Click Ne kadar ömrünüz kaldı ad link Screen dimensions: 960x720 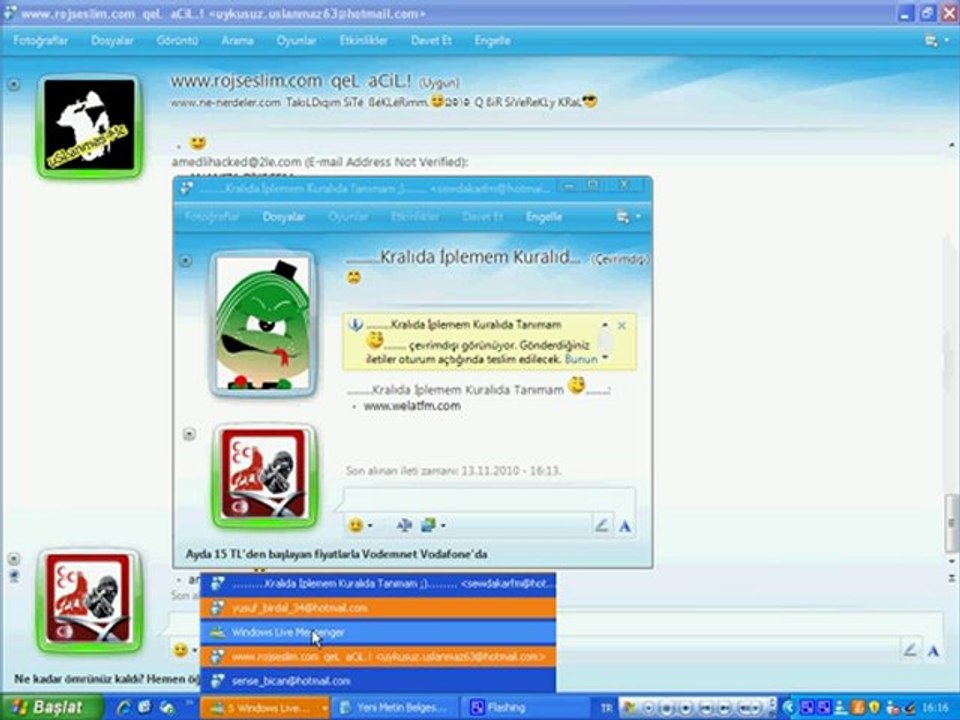pyautogui.click(x=107, y=679)
